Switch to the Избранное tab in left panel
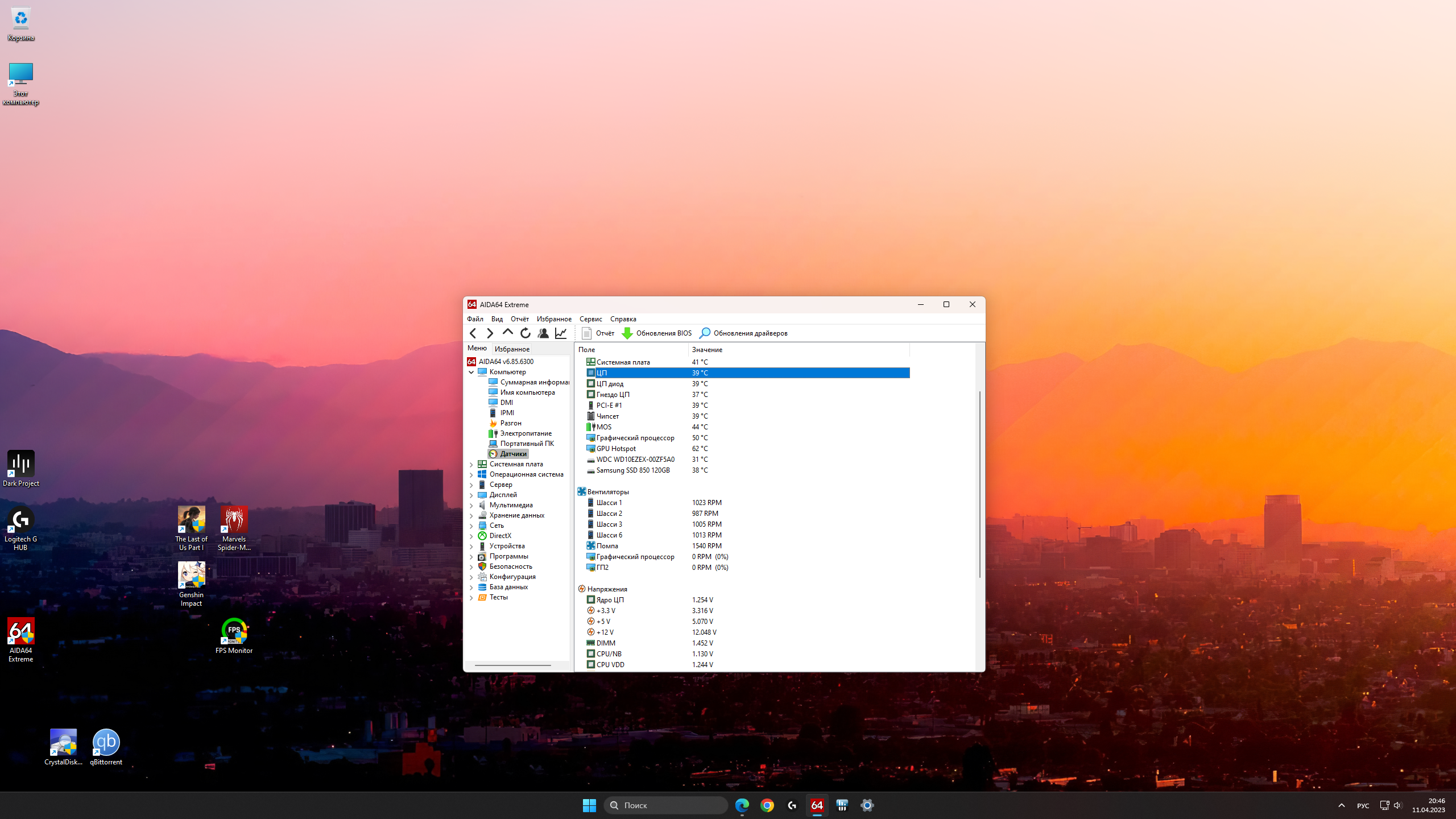The width and height of the screenshot is (1456, 819). tap(512, 349)
